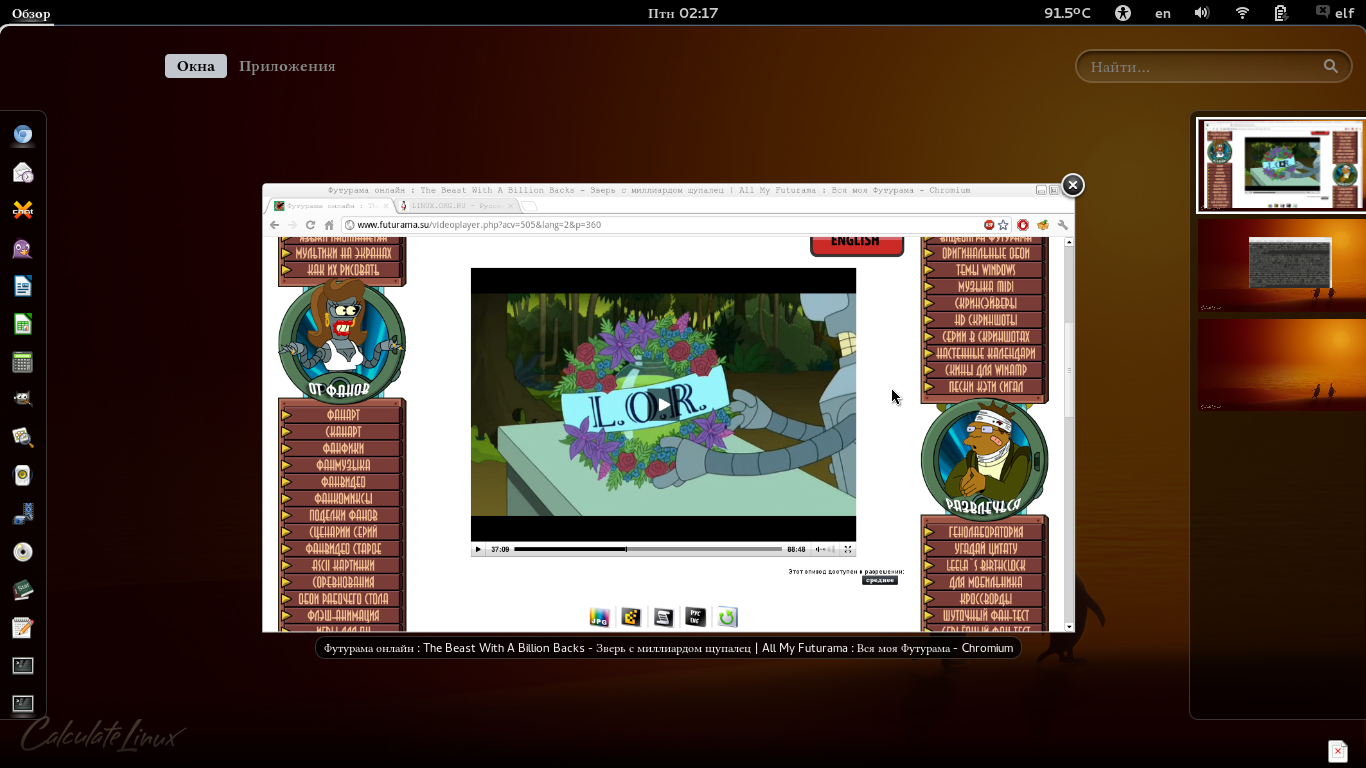Select the LINUX.ORG.RU browser tab
Screen dimensions: 1366x768
454,205
